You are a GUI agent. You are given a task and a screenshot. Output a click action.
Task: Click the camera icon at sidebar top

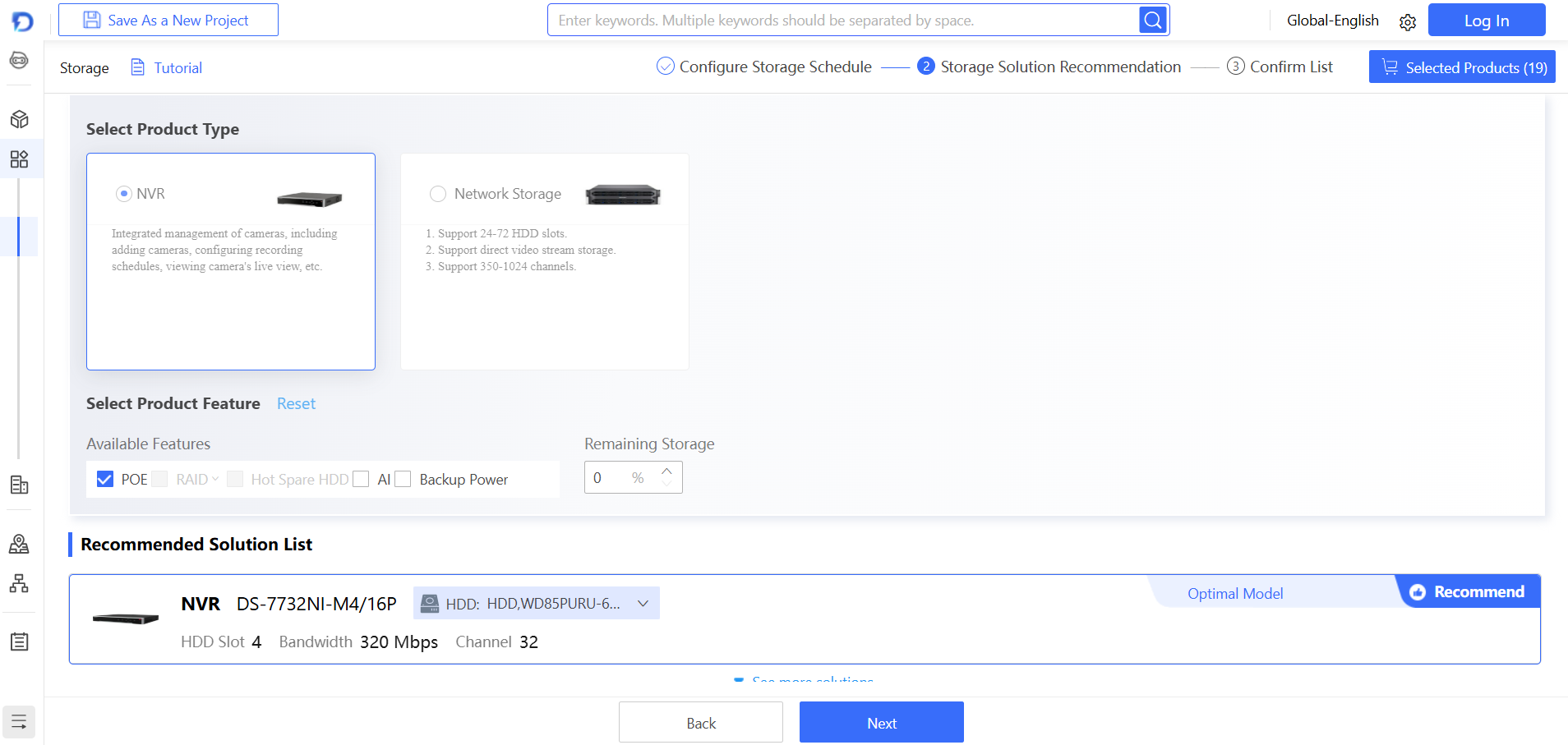20,60
